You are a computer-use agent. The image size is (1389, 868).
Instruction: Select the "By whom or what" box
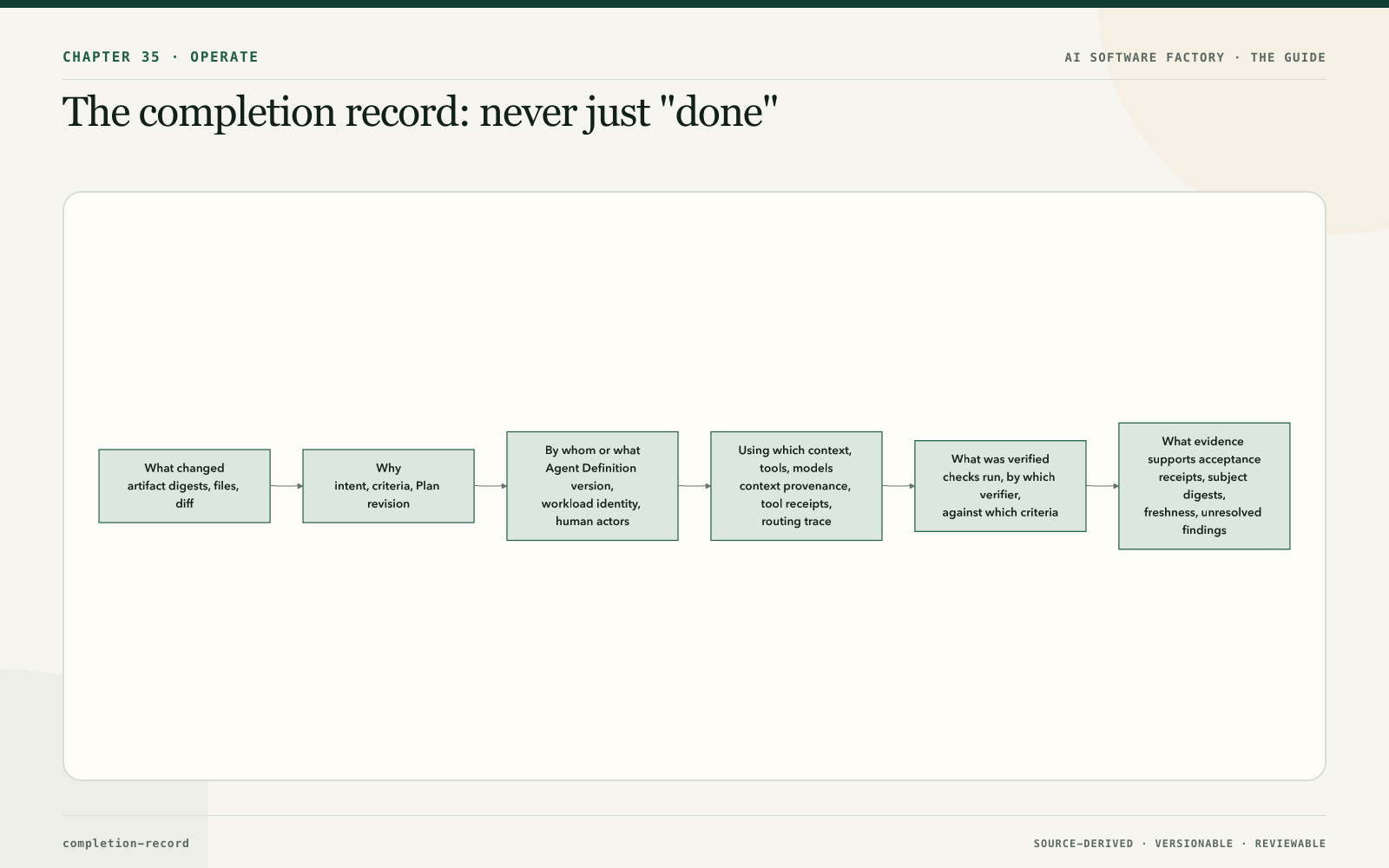point(592,486)
